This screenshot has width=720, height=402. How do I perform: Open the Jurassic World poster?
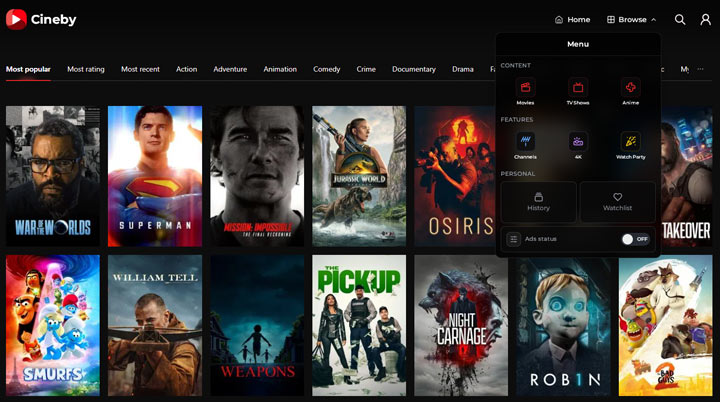tap(359, 176)
